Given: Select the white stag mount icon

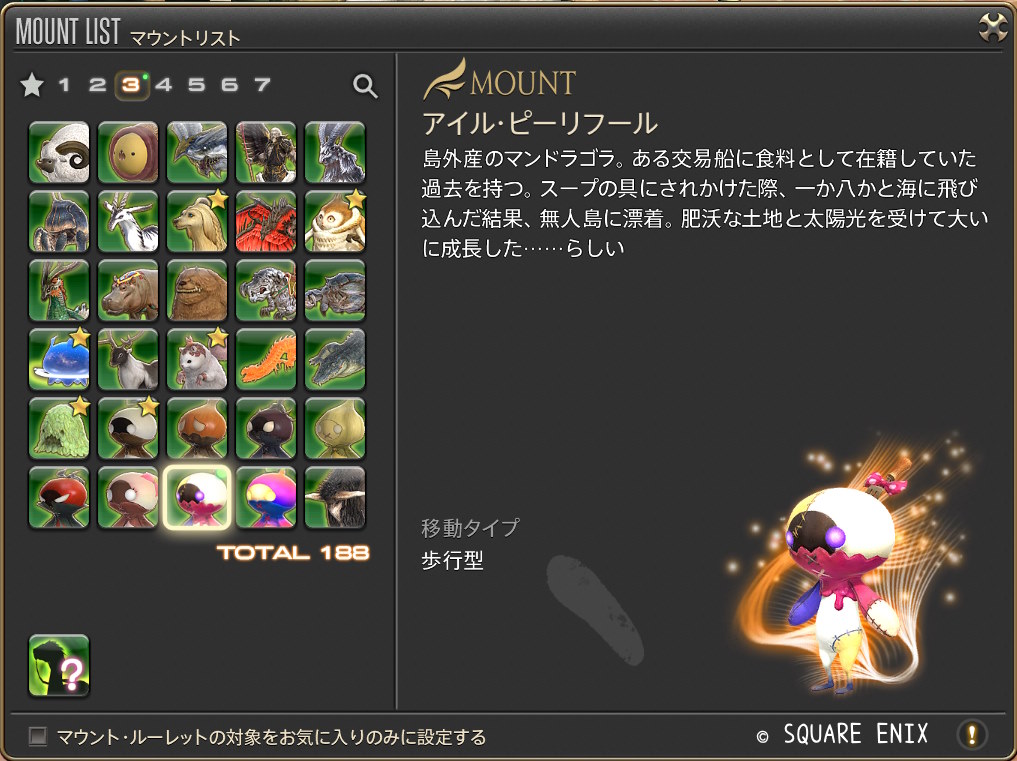Looking at the screenshot, I should 128,221.
